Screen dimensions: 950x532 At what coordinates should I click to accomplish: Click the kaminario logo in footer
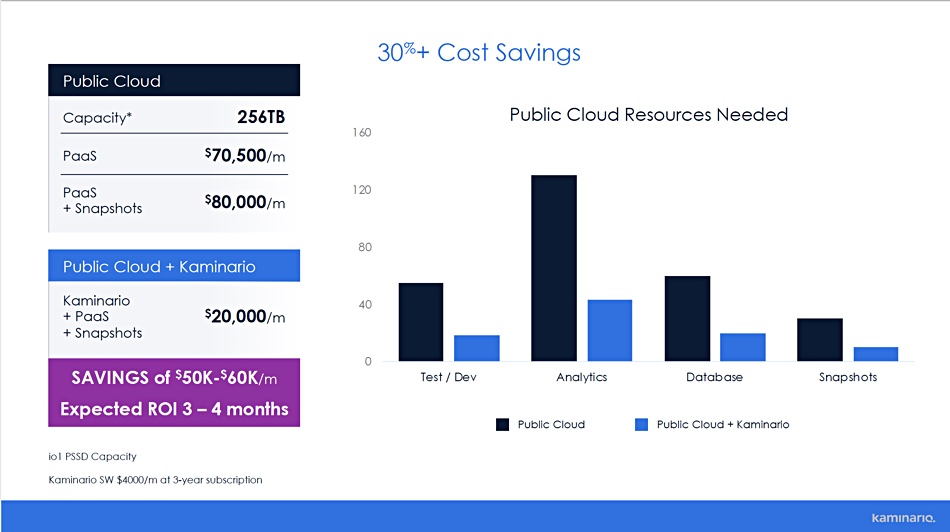tap(903, 518)
